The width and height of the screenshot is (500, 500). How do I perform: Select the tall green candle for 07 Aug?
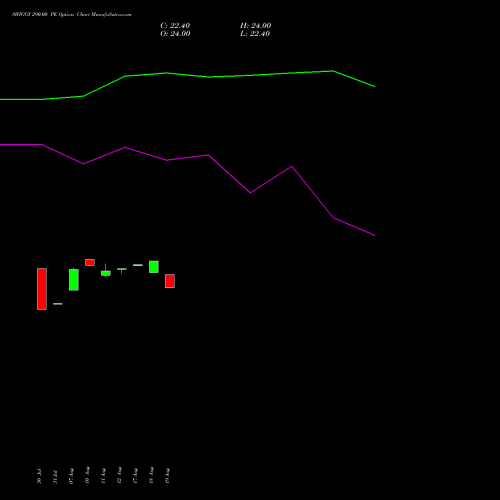74,279
